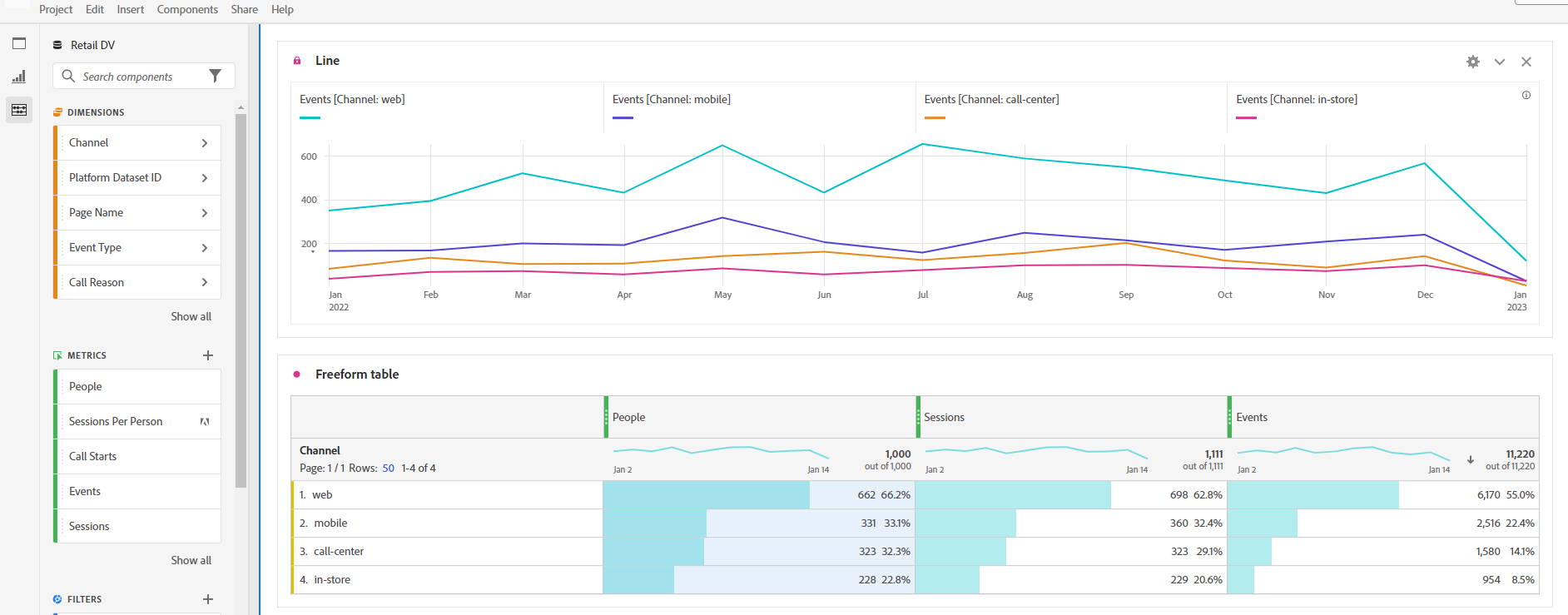Click the Metrics section icon
The image size is (1568, 615).
coord(57,355)
